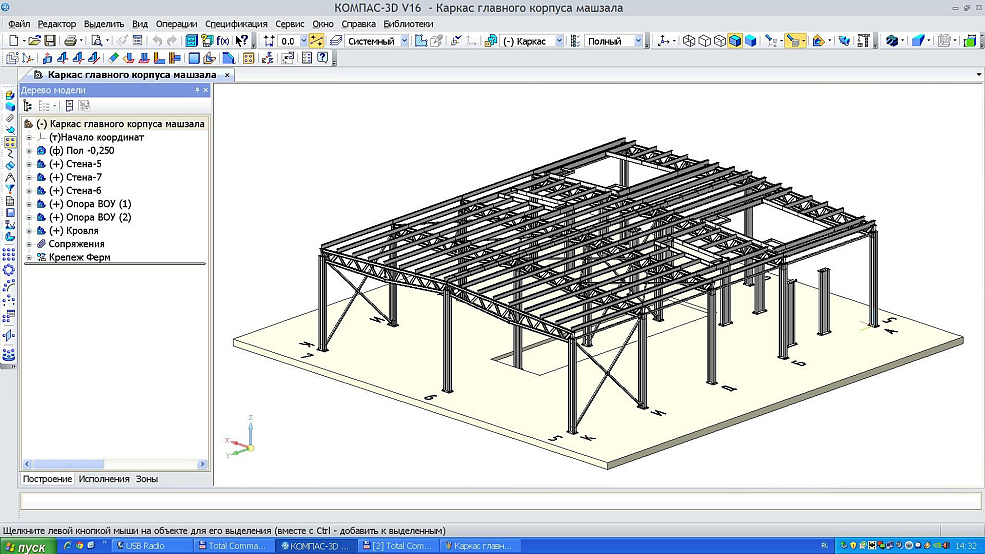
Task: Click the Undo arrow icon
Action: coord(157,41)
